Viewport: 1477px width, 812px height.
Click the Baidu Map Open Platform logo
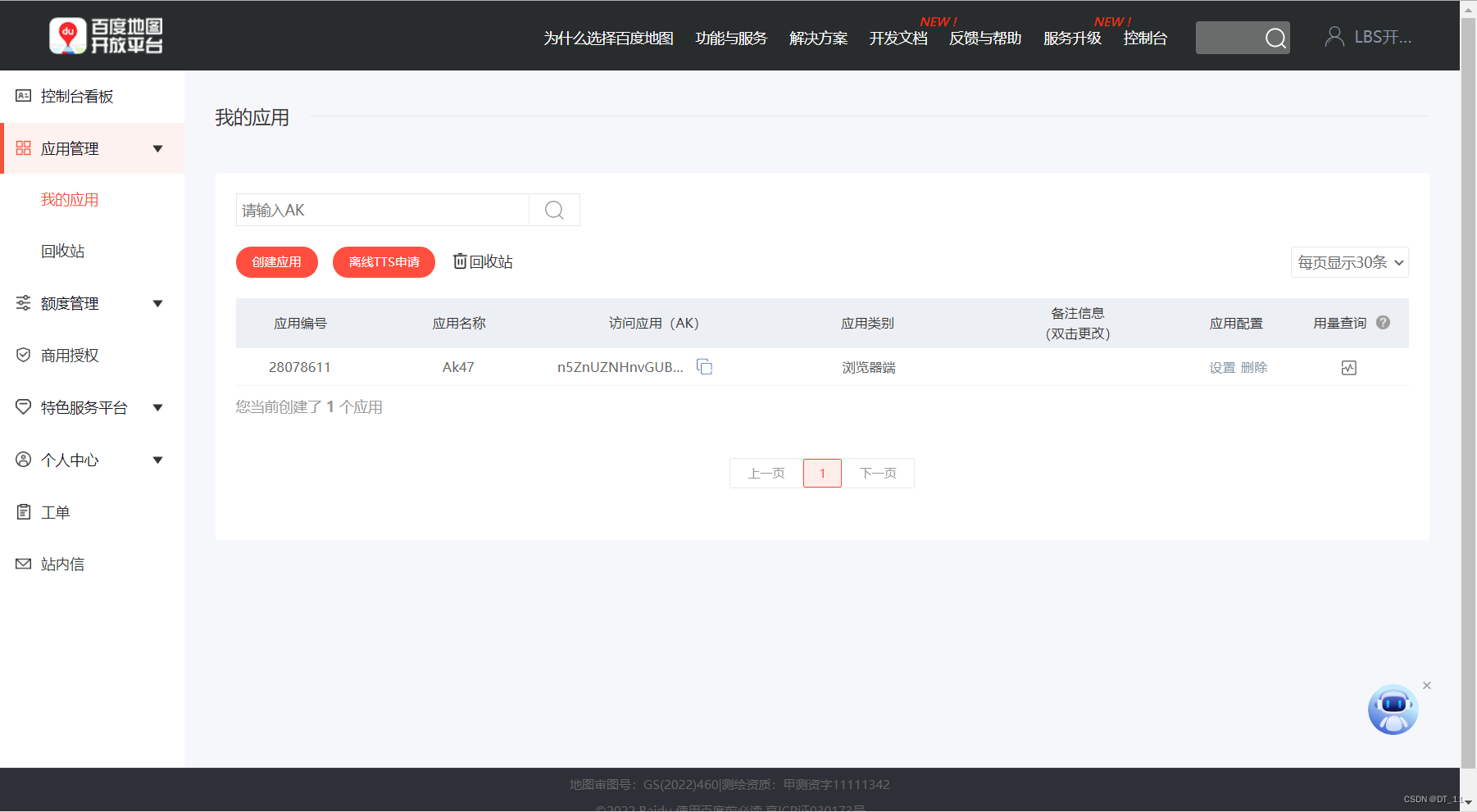pyautogui.click(x=106, y=36)
